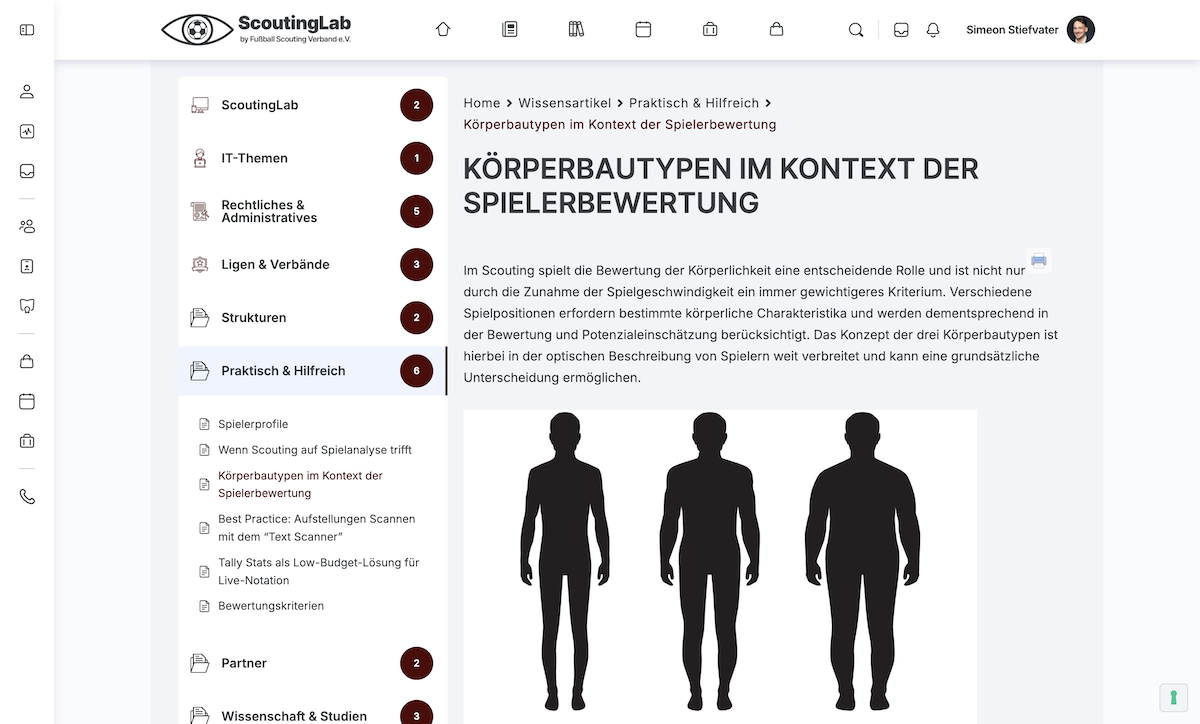Screen dimensions: 1200x724
Task: Click the shopping bag icon in top navigation
Action: [x=776, y=30]
